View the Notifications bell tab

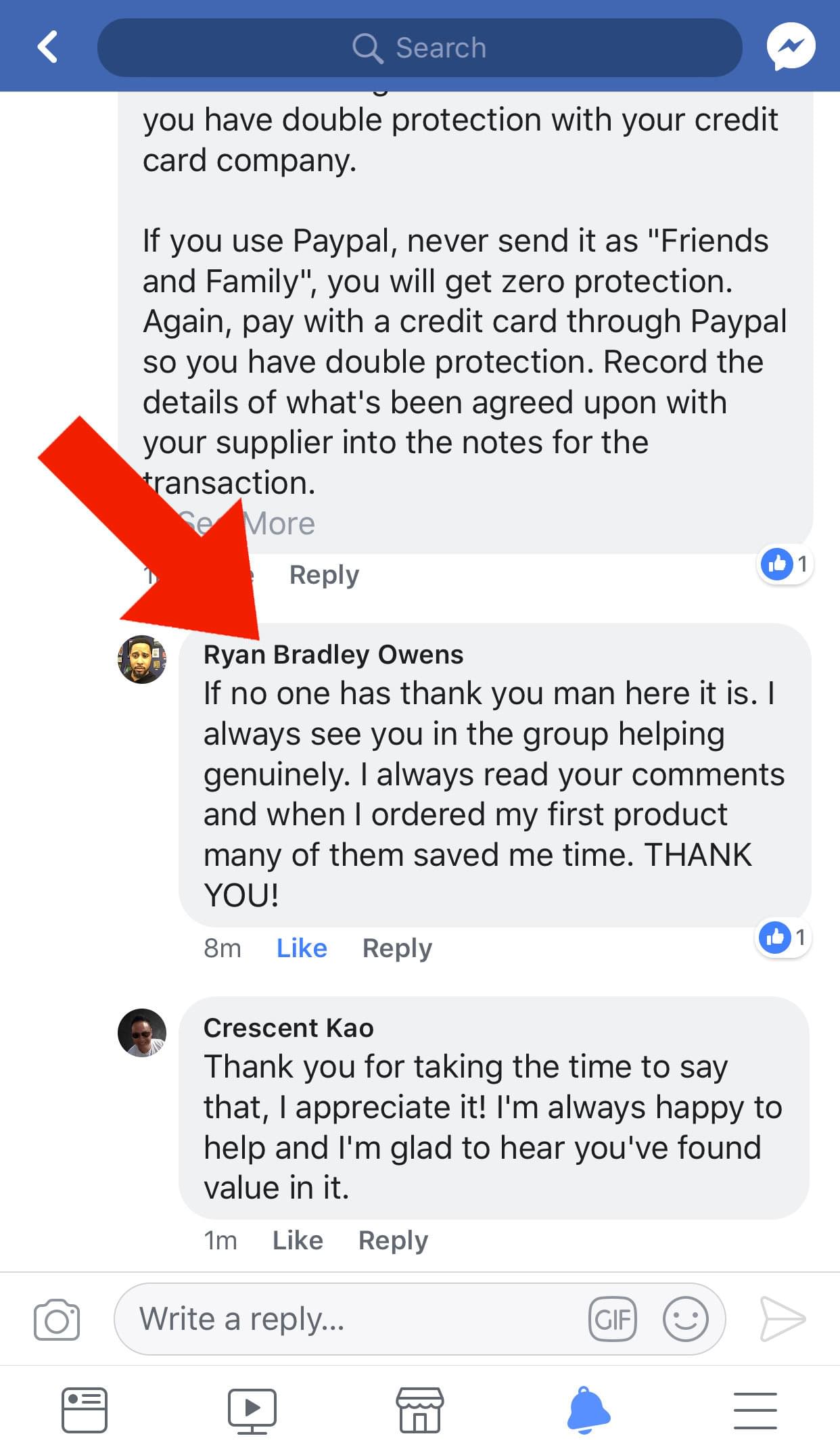[x=588, y=1410]
